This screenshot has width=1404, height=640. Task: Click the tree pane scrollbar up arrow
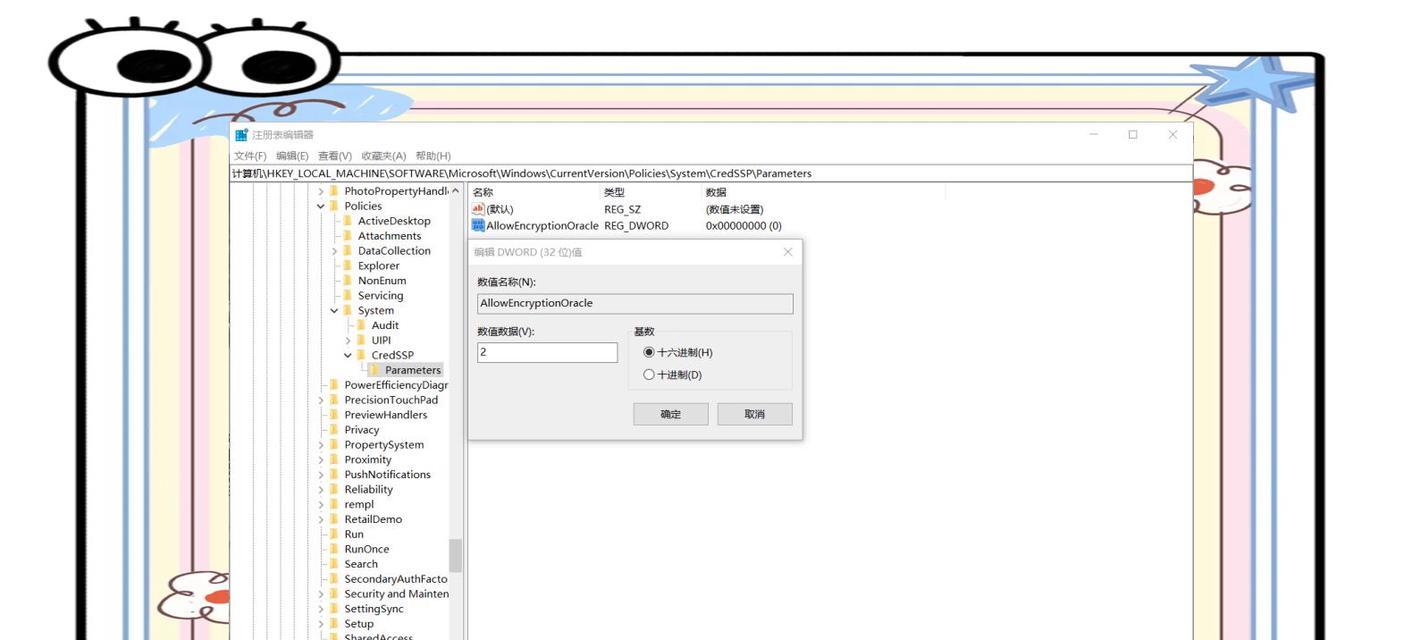[455, 191]
